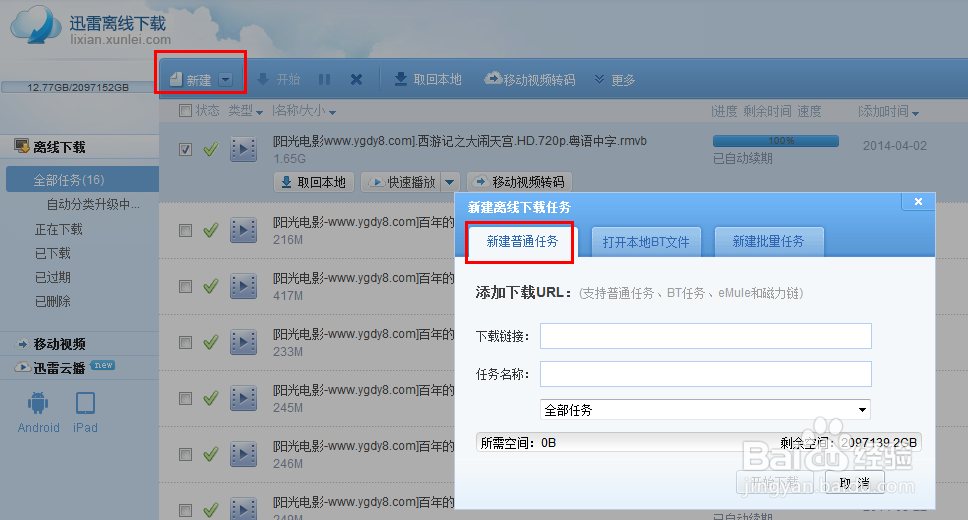Screen dimensions: 968x520
Task: Click the video file icon of the 216M task
Action: pyautogui.click(x=243, y=230)
